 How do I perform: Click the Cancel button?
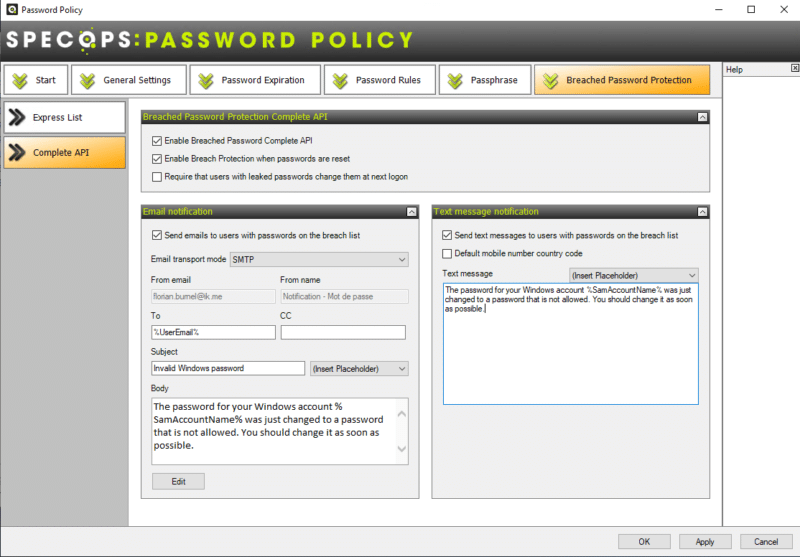[x=766, y=542]
